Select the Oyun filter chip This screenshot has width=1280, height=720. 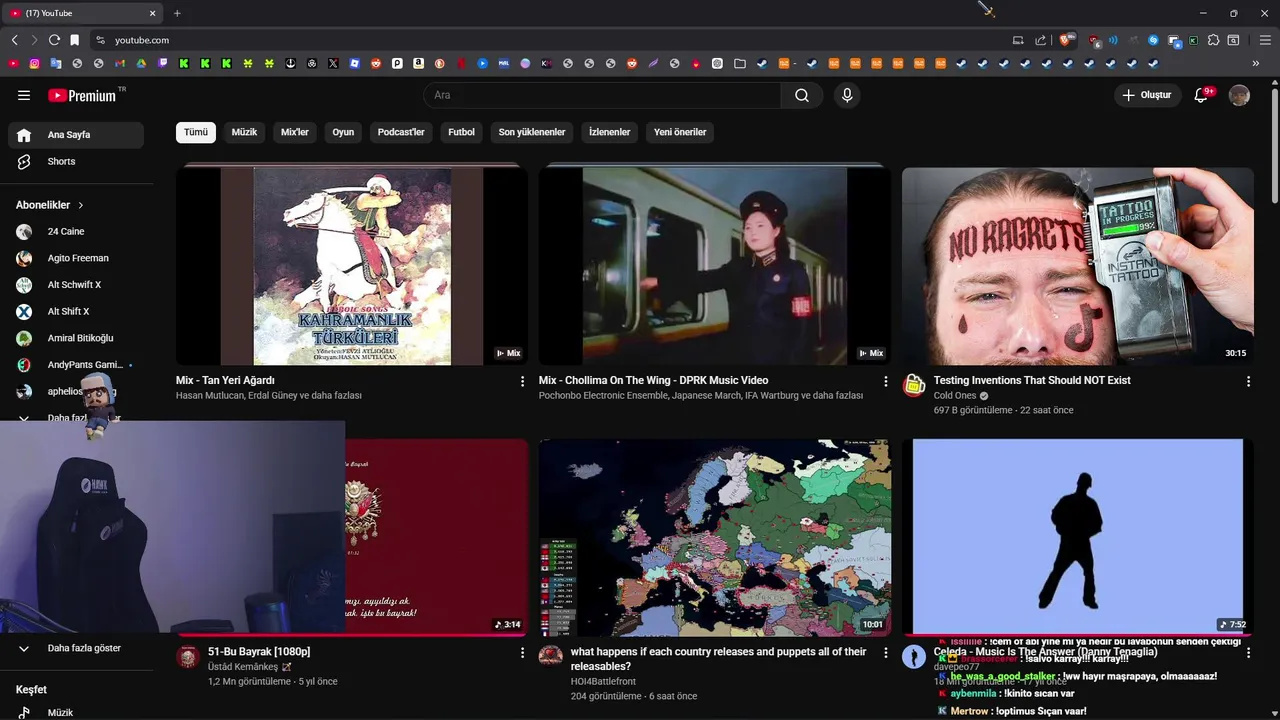[x=343, y=132]
